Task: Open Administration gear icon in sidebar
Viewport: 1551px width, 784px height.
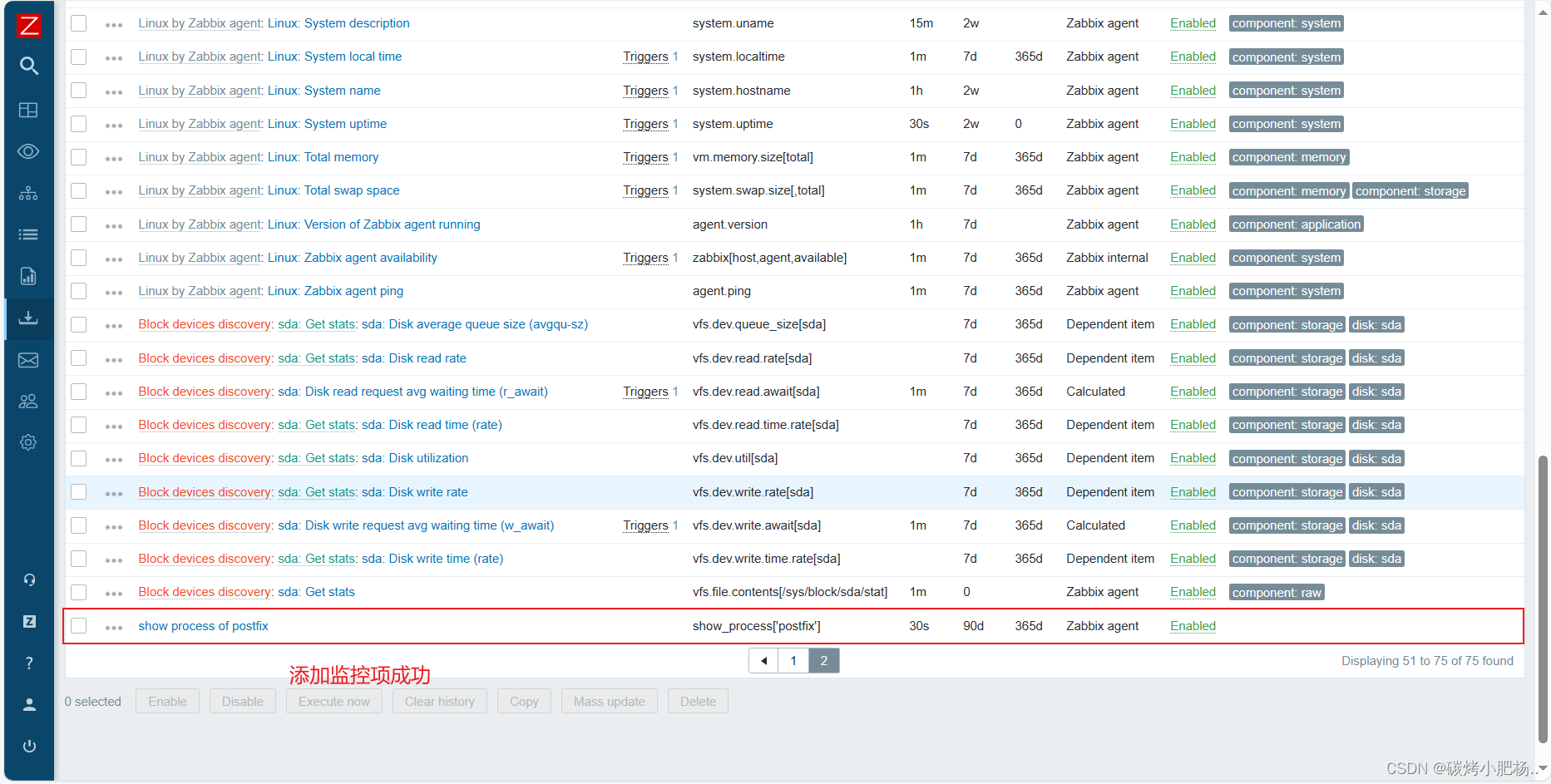Action: 29,442
